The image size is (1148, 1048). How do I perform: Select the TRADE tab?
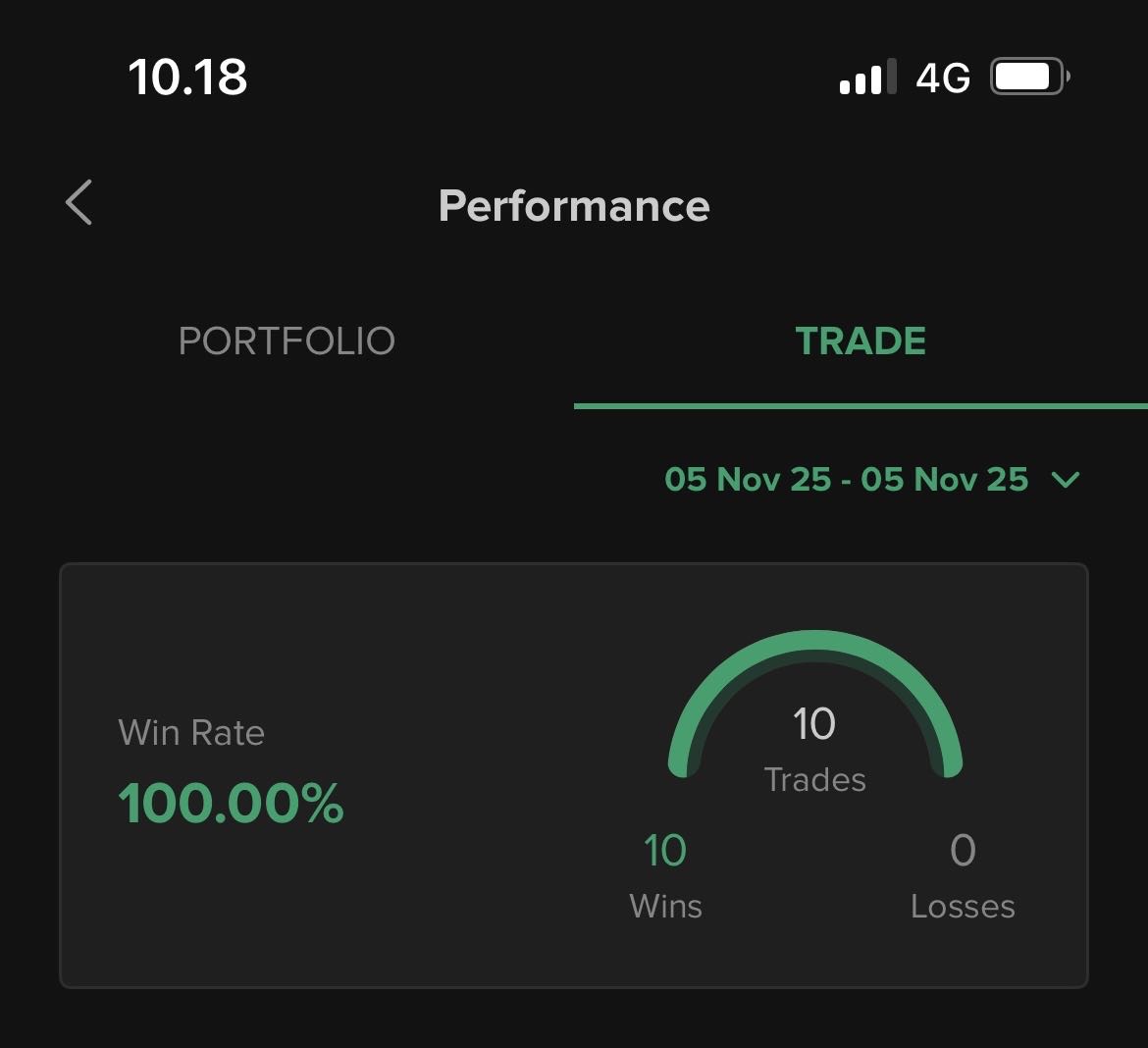pyautogui.click(x=861, y=341)
